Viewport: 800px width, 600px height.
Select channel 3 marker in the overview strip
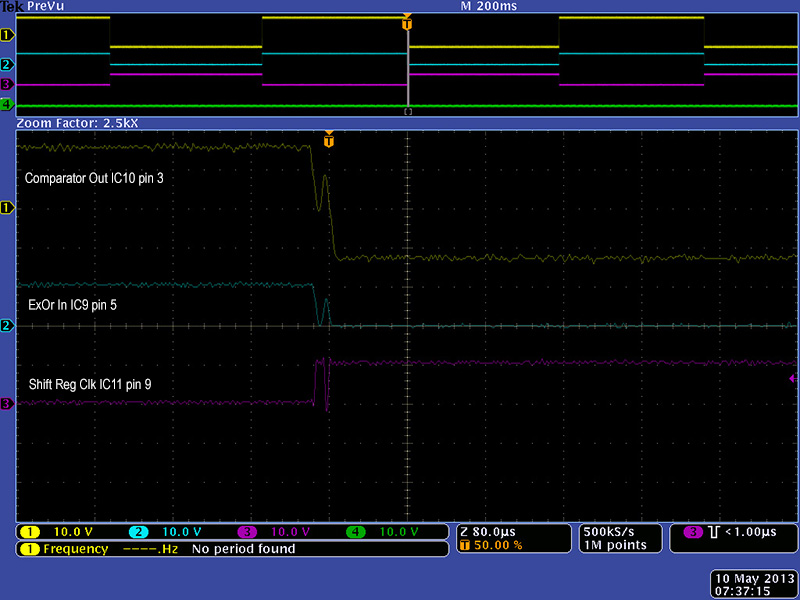point(7,85)
